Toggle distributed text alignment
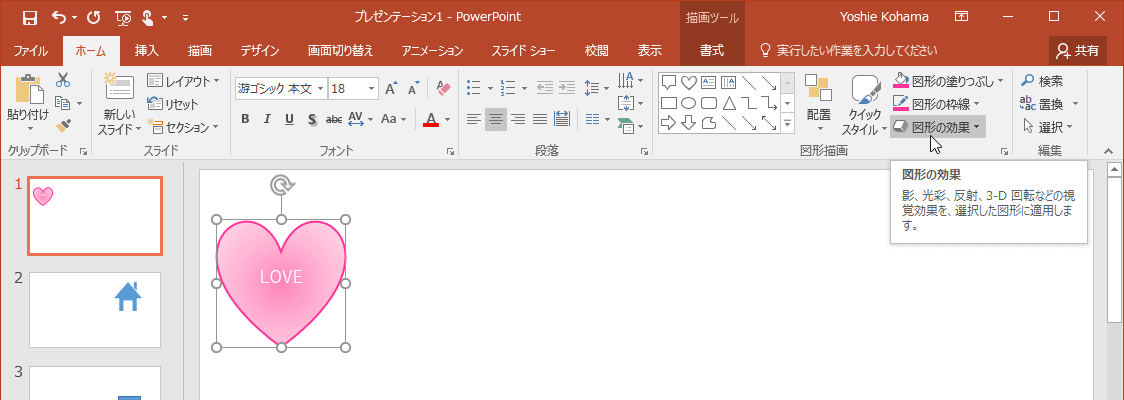The width and height of the screenshot is (1124, 400). click(x=562, y=119)
